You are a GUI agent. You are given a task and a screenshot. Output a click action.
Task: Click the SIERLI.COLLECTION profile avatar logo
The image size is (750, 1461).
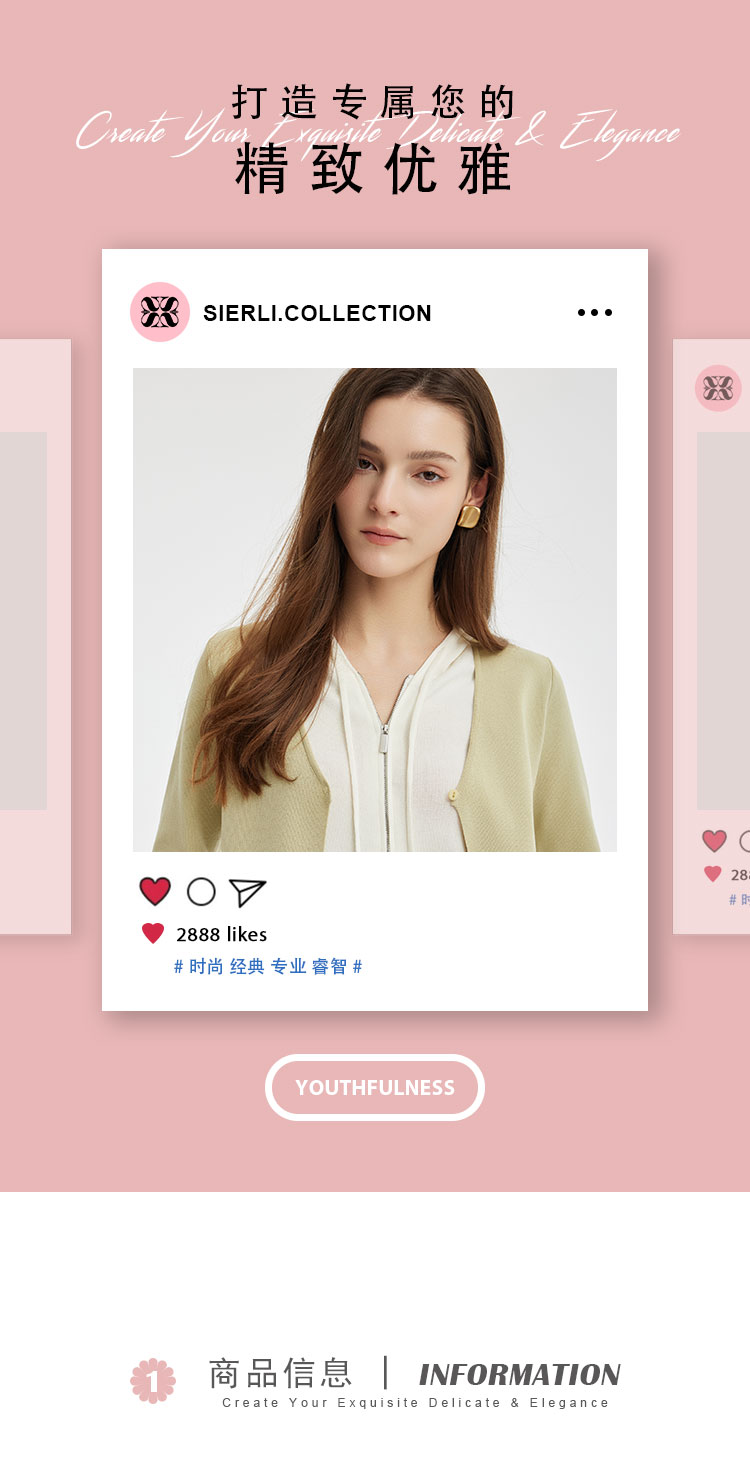(160, 312)
